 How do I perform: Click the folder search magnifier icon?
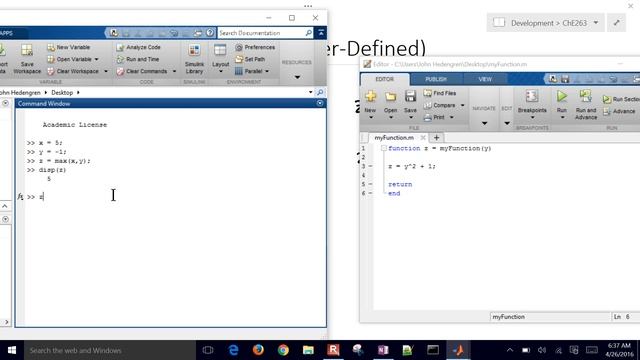click(x=320, y=92)
